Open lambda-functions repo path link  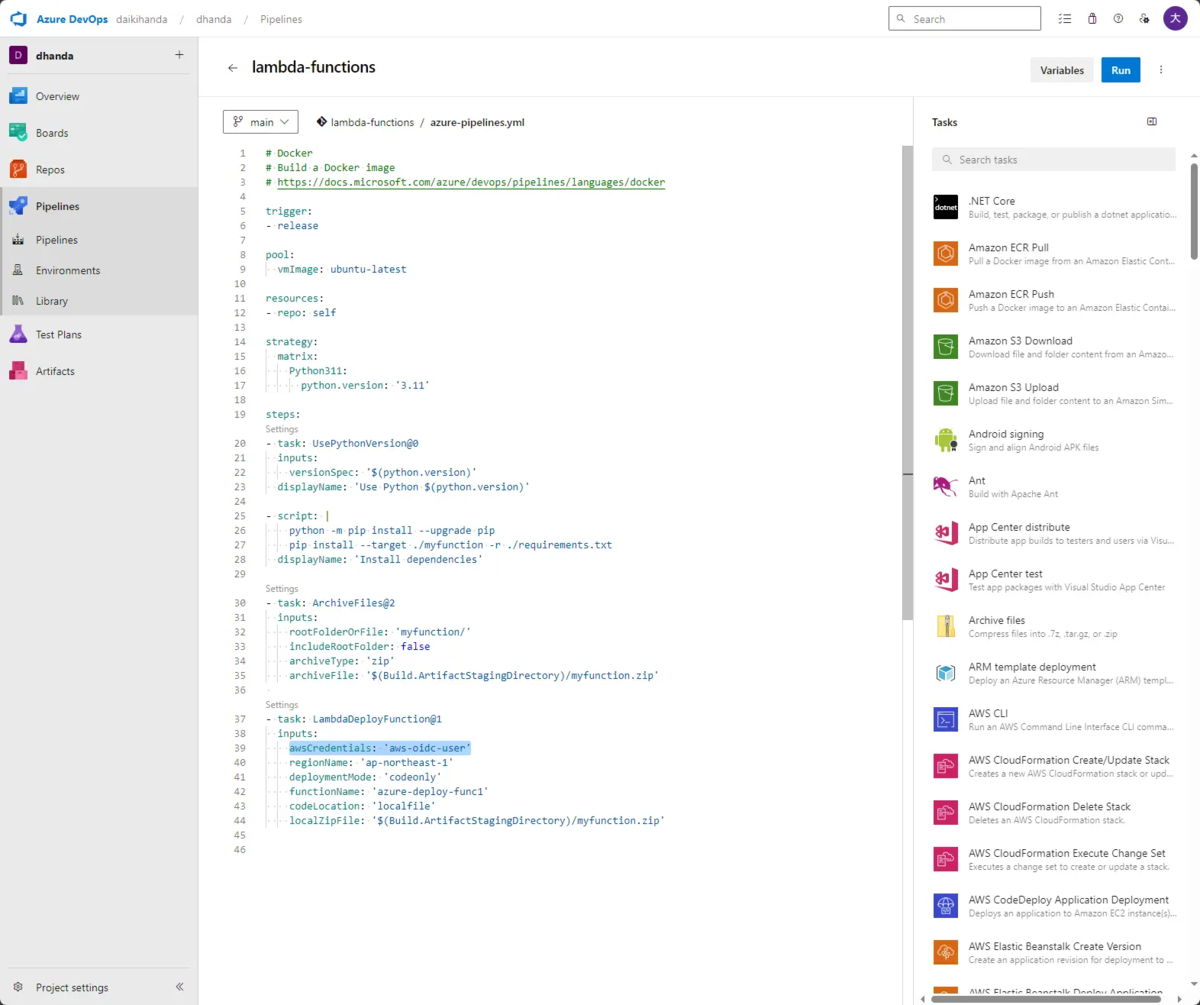(372, 122)
